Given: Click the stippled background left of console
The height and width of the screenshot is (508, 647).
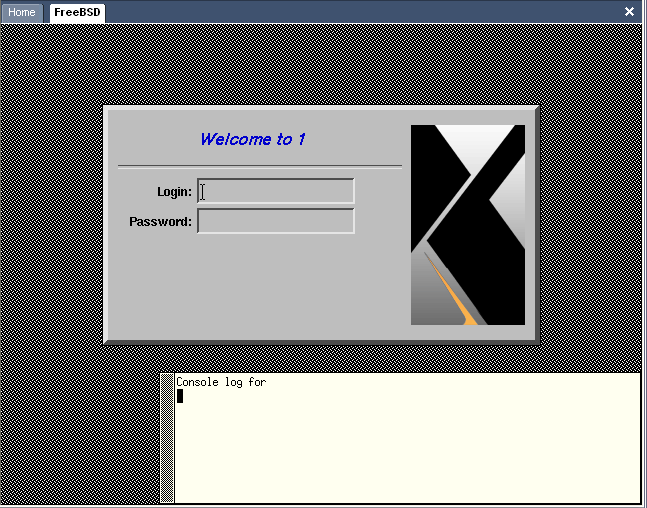Looking at the screenshot, I should point(80,440).
